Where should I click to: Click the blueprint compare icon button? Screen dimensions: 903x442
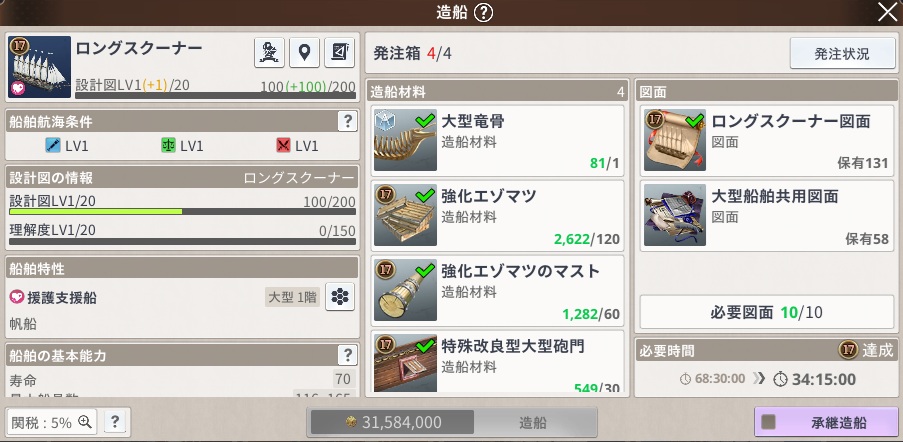[340, 53]
